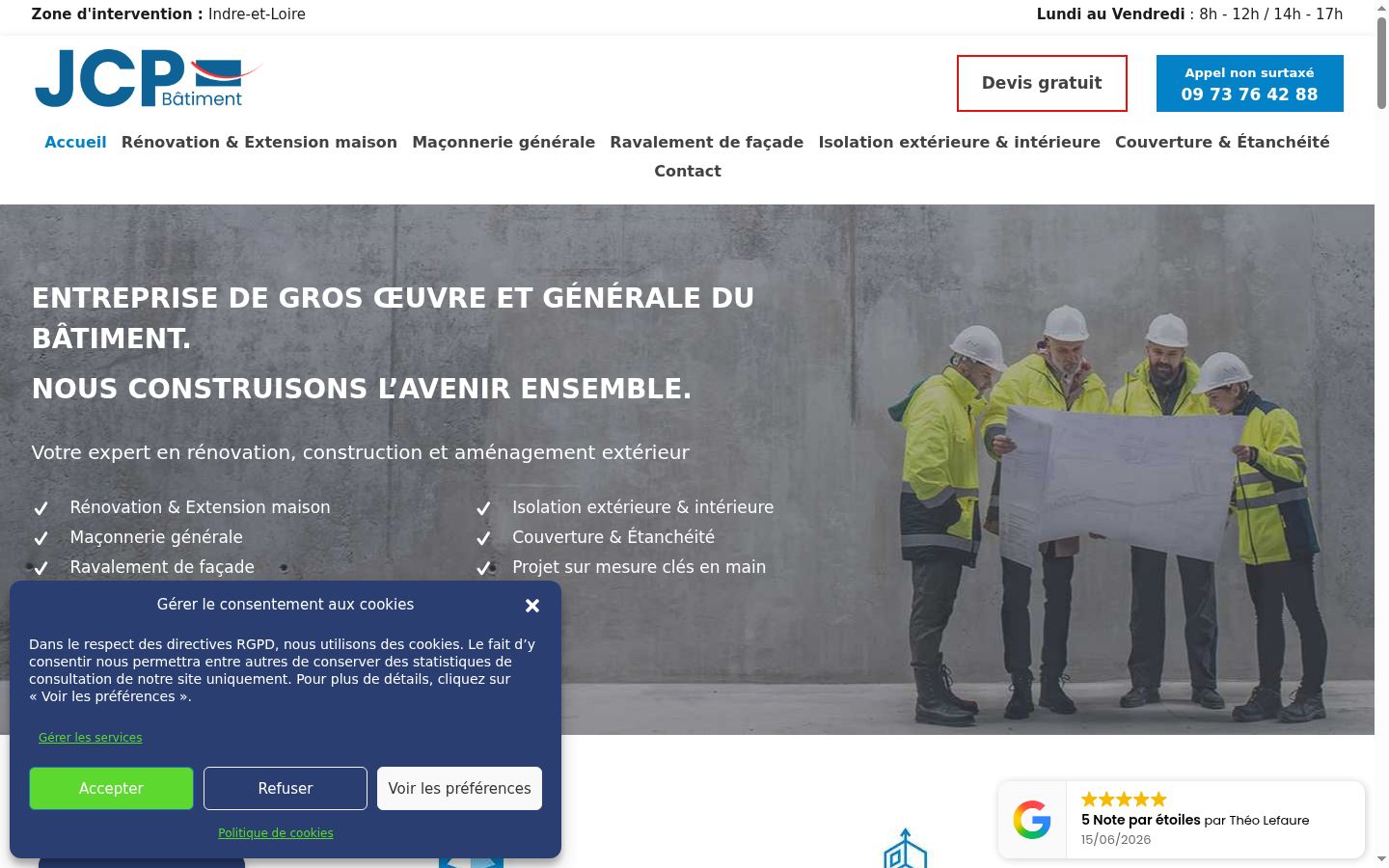Image resolution: width=1389 pixels, height=868 pixels.
Task: Click 'Maçonnerie générale' in hero list
Action: (156, 537)
